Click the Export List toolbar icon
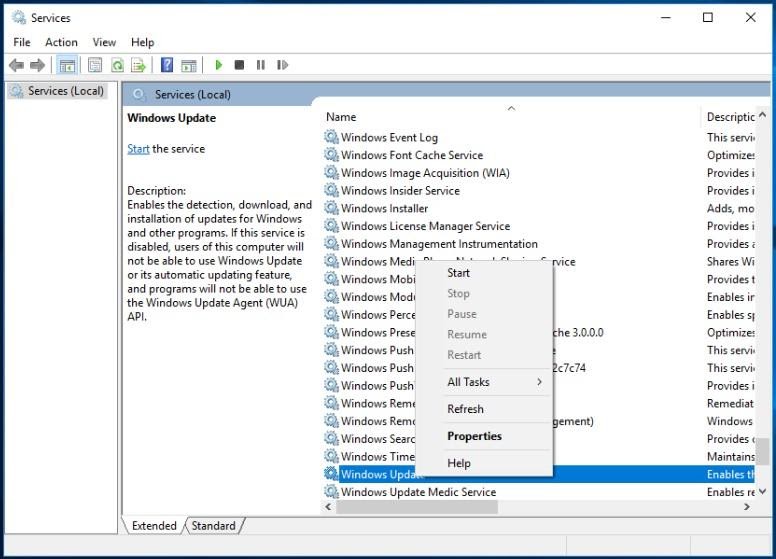This screenshot has height=559, width=776. point(139,65)
